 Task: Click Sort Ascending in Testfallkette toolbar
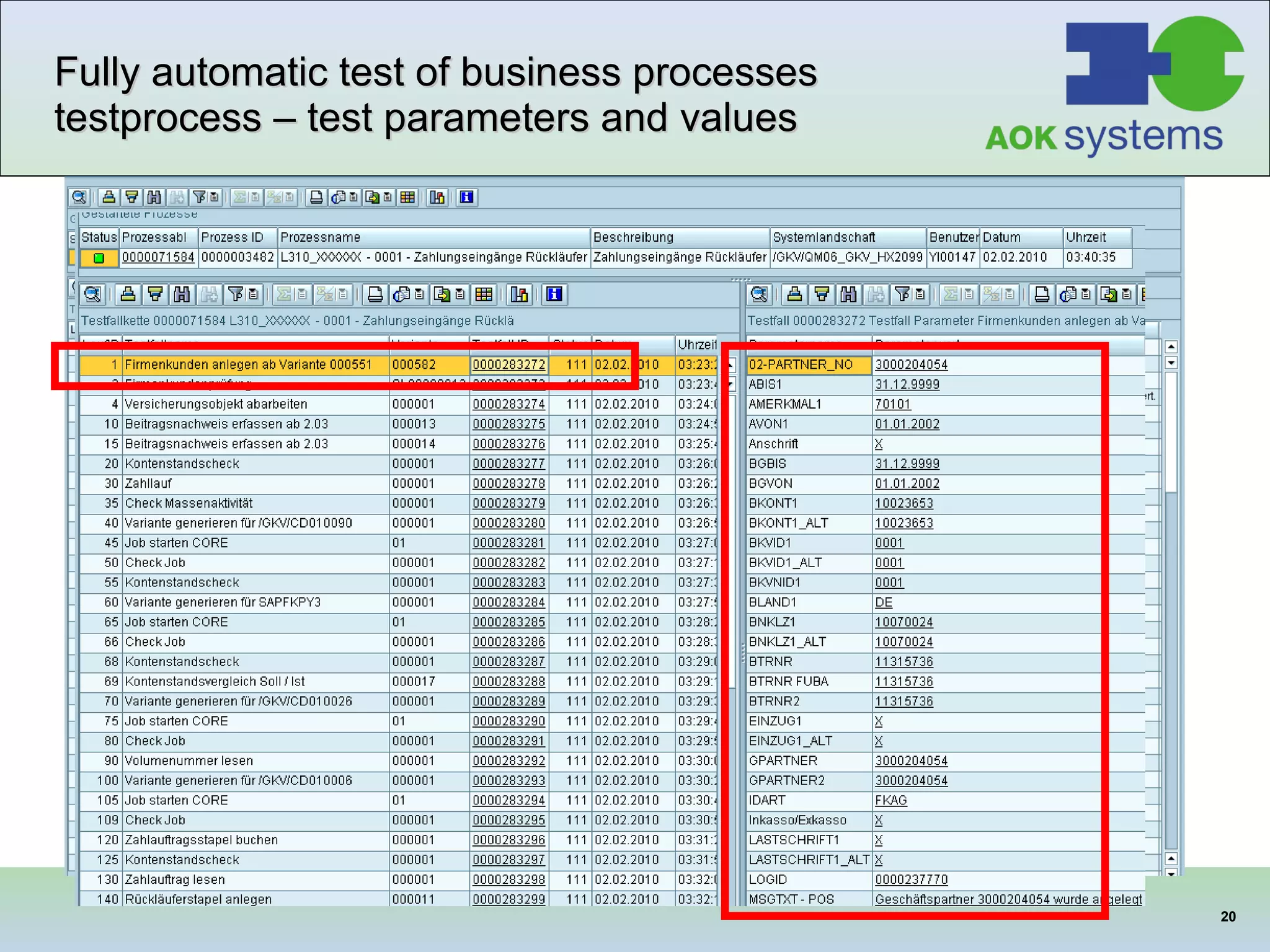(128, 294)
